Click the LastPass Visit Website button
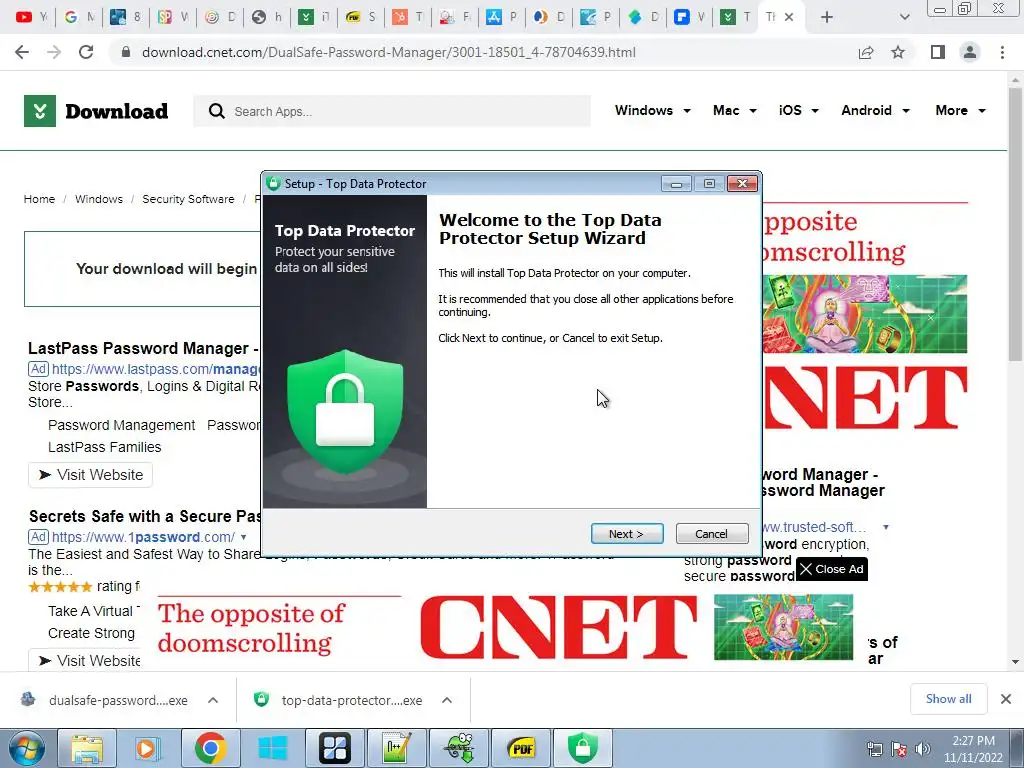 (x=90, y=475)
